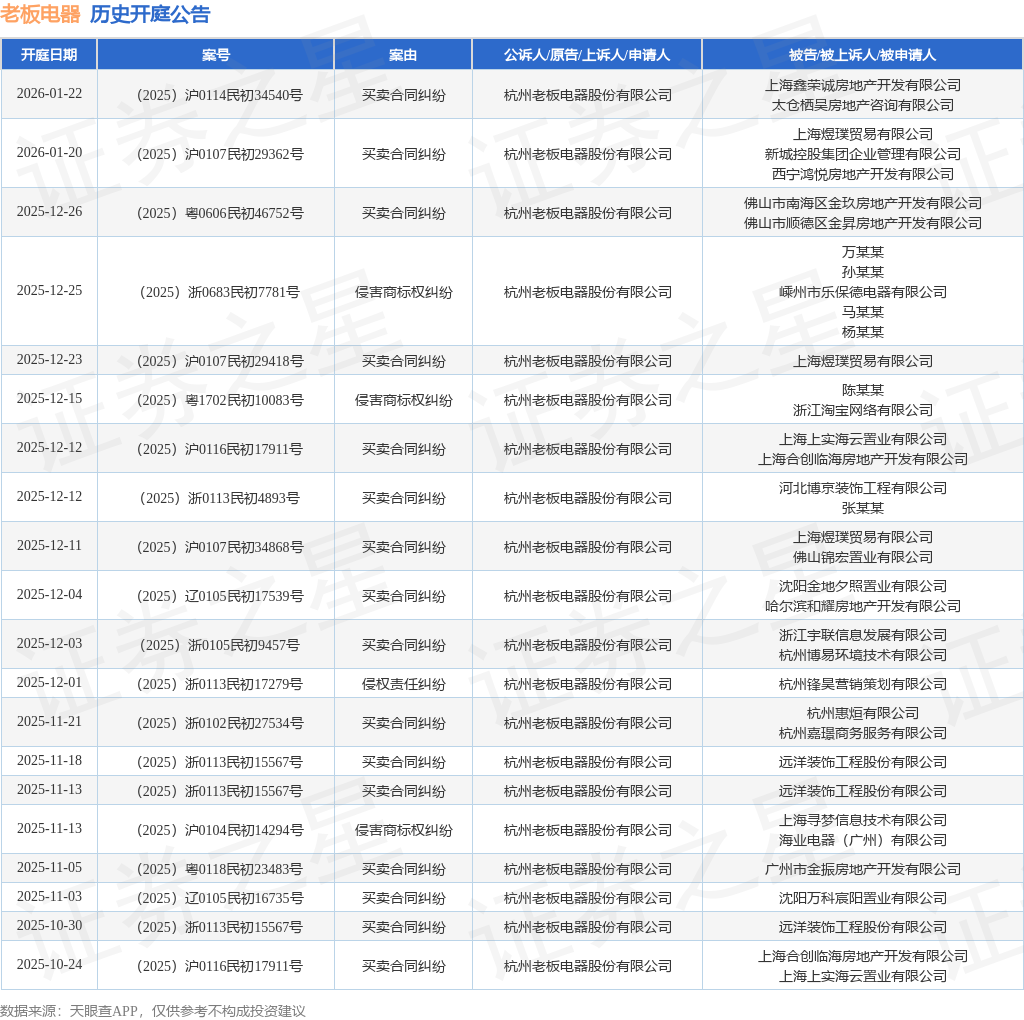
Task: Select date cell 2025-12-15
Action: [x=49, y=398]
